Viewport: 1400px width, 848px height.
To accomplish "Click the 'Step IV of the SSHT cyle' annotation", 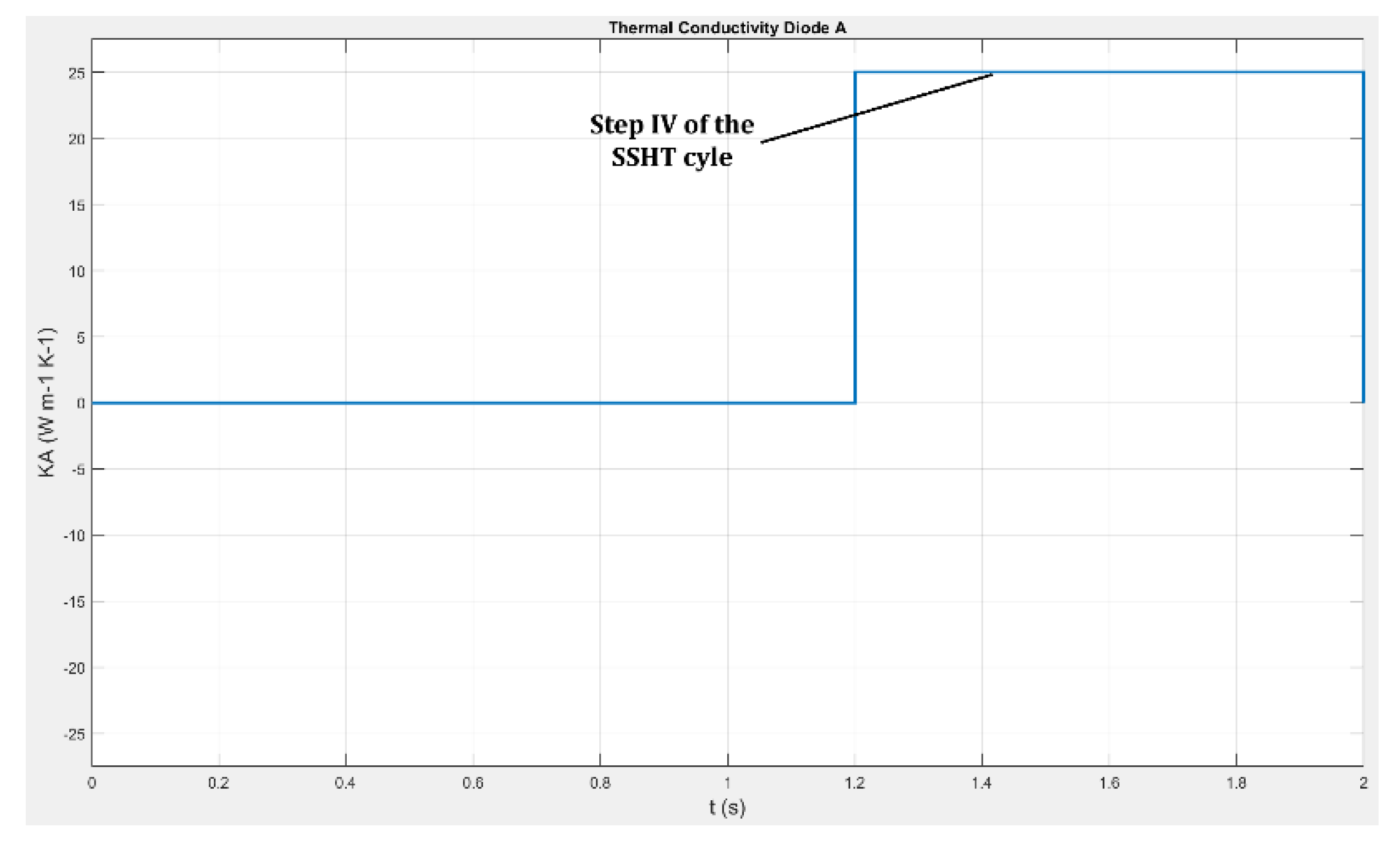I will coord(672,141).
